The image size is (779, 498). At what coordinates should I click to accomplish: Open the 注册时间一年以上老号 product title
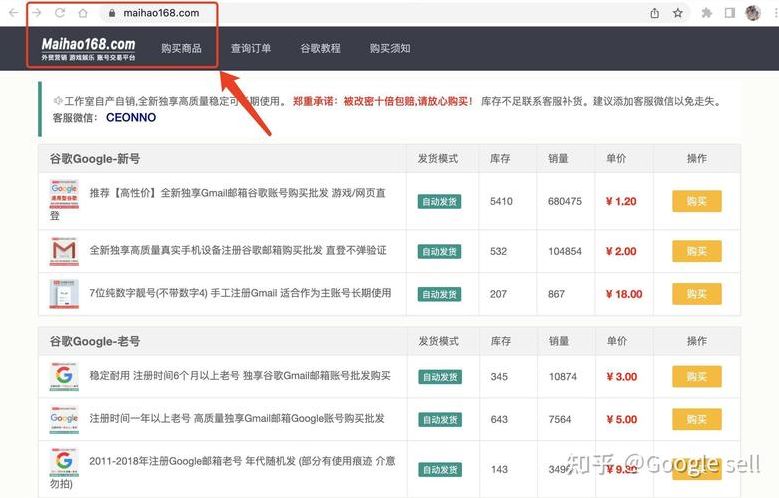(237, 418)
